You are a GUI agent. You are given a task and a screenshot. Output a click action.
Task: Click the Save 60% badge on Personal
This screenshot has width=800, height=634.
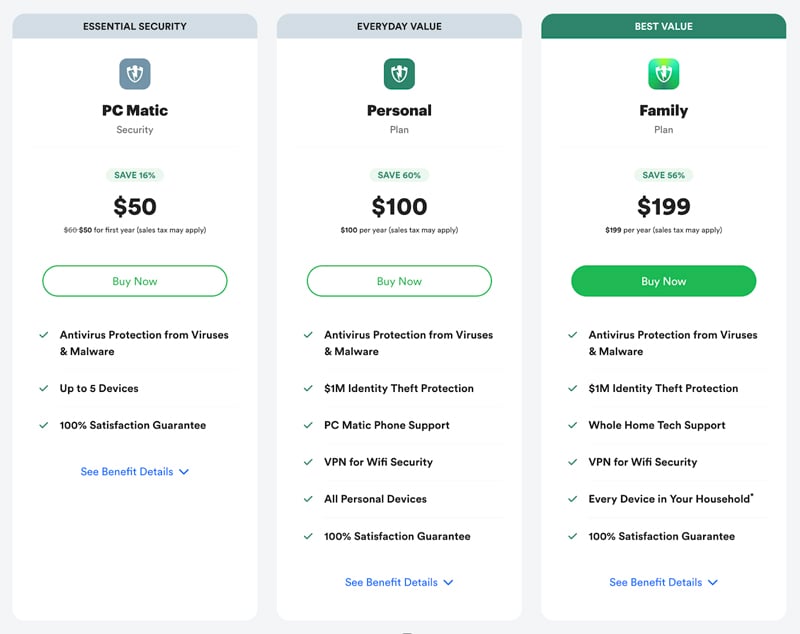399,175
